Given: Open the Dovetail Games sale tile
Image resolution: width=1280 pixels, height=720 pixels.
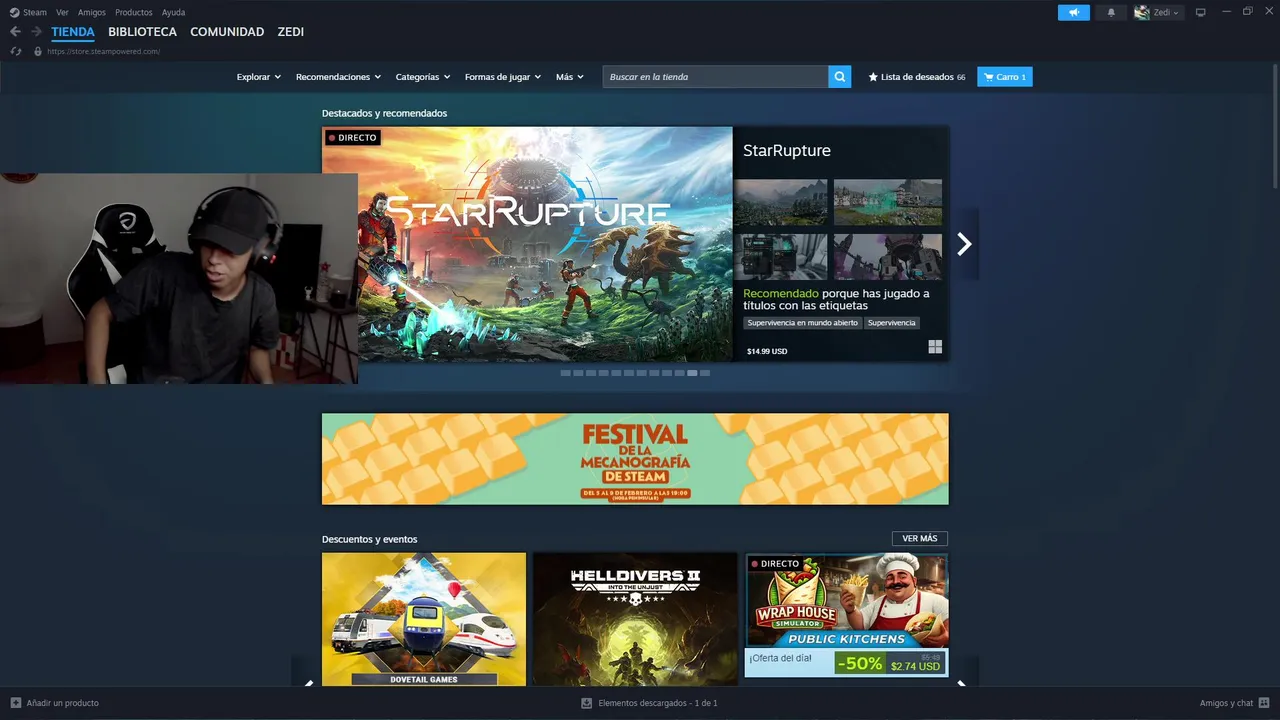Looking at the screenshot, I should (424, 619).
